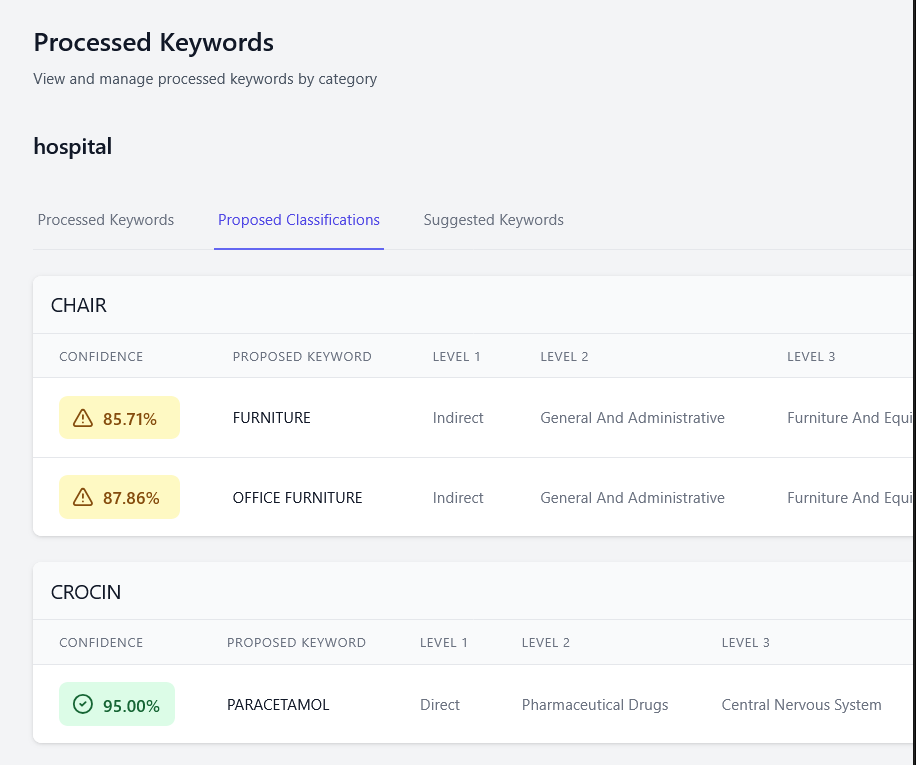Image resolution: width=916 pixels, height=765 pixels.
Task: Click warning triangle icon beside 87.86%
Action: click(83, 497)
